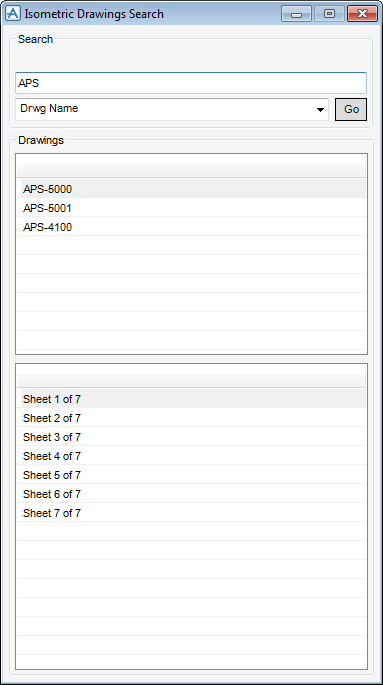Select drawing APS-5000 in the list
383x685 pixels.
coord(191,189)
